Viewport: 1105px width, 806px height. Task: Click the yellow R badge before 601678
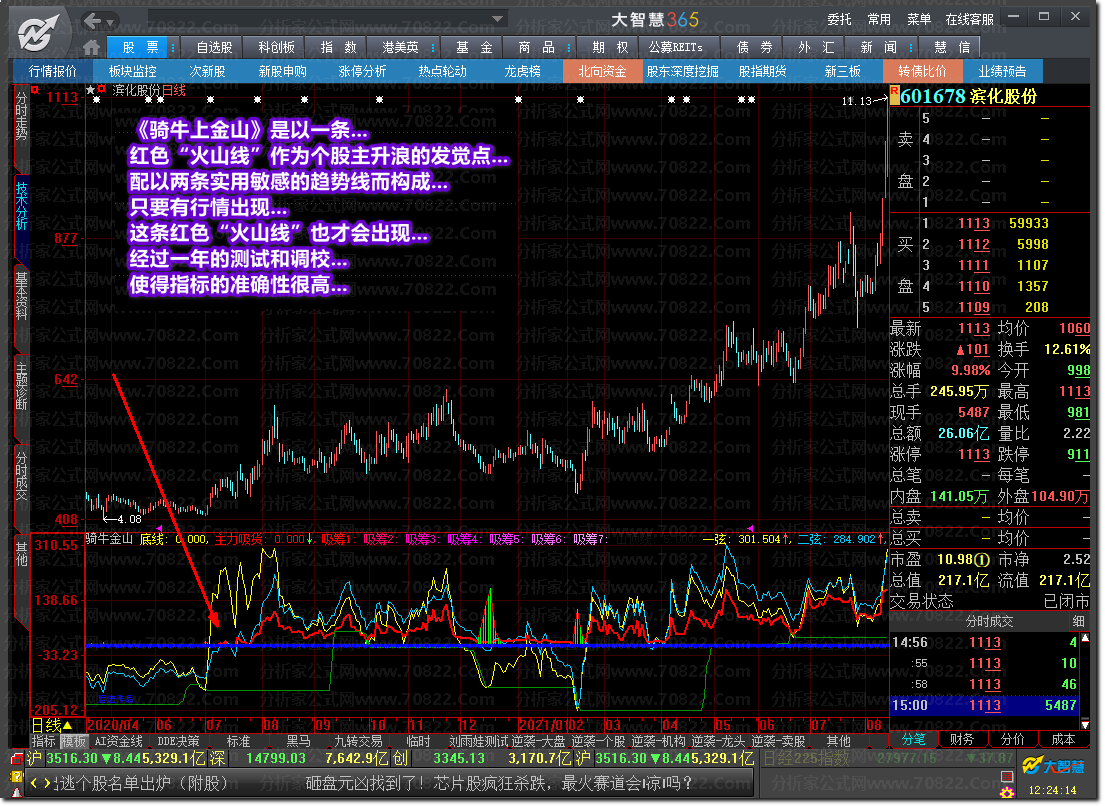(x=894, y=96)
